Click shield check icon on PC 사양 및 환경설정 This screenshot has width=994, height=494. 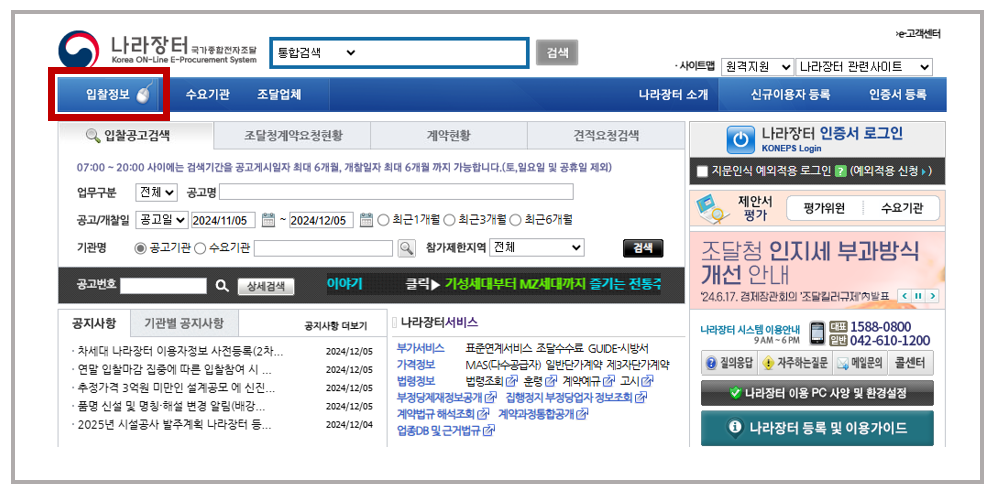pyautogui.click(x=735, y=393)
